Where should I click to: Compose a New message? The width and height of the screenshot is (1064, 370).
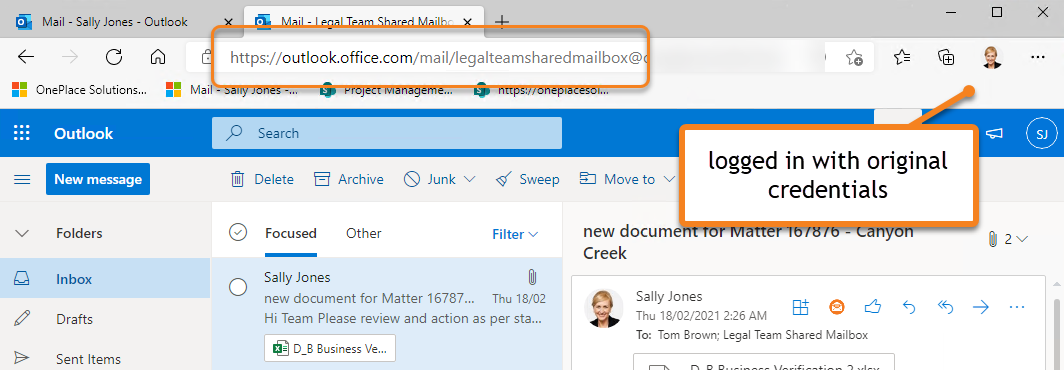98,179
